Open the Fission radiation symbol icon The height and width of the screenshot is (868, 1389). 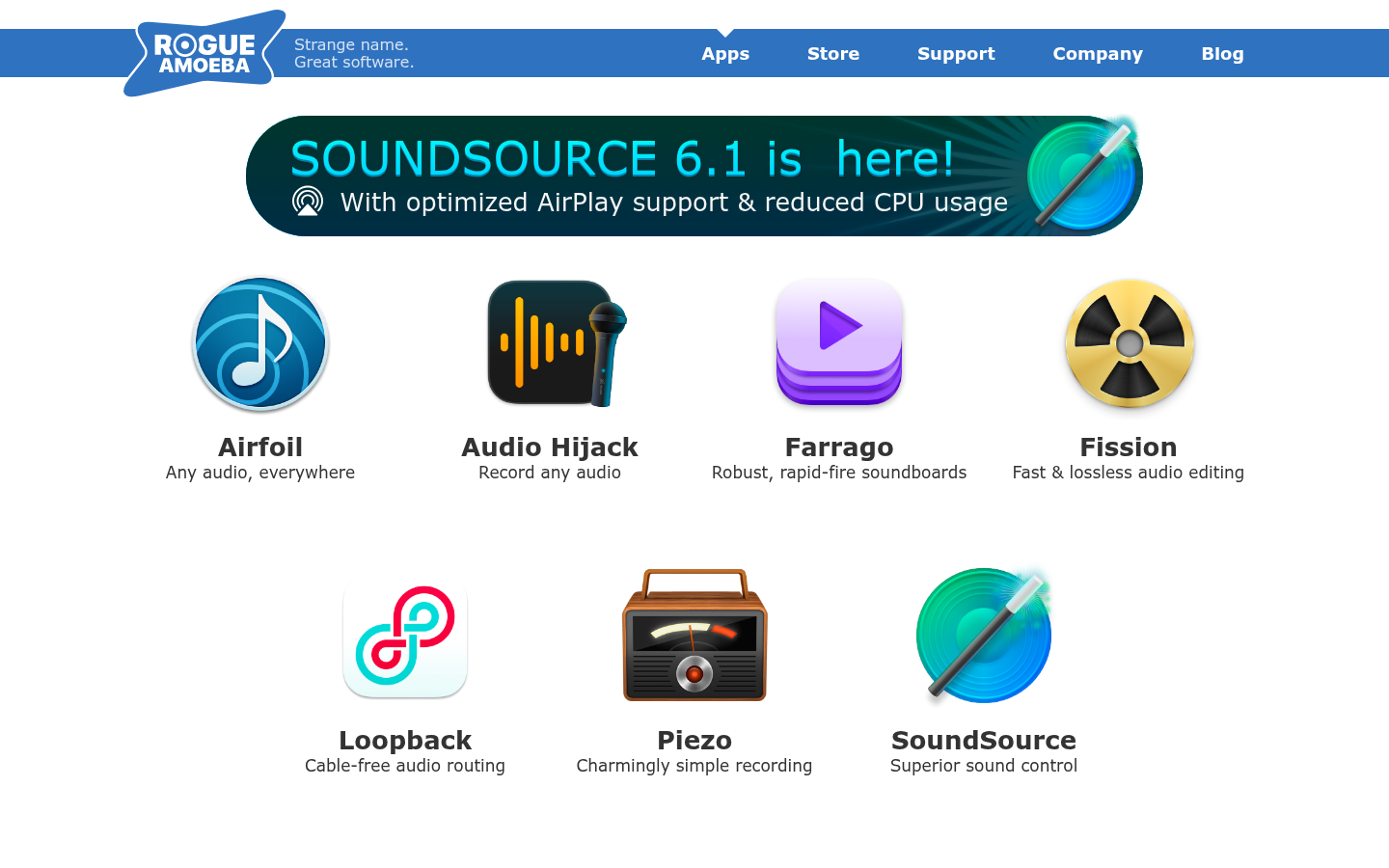[x=1130, y=343]
